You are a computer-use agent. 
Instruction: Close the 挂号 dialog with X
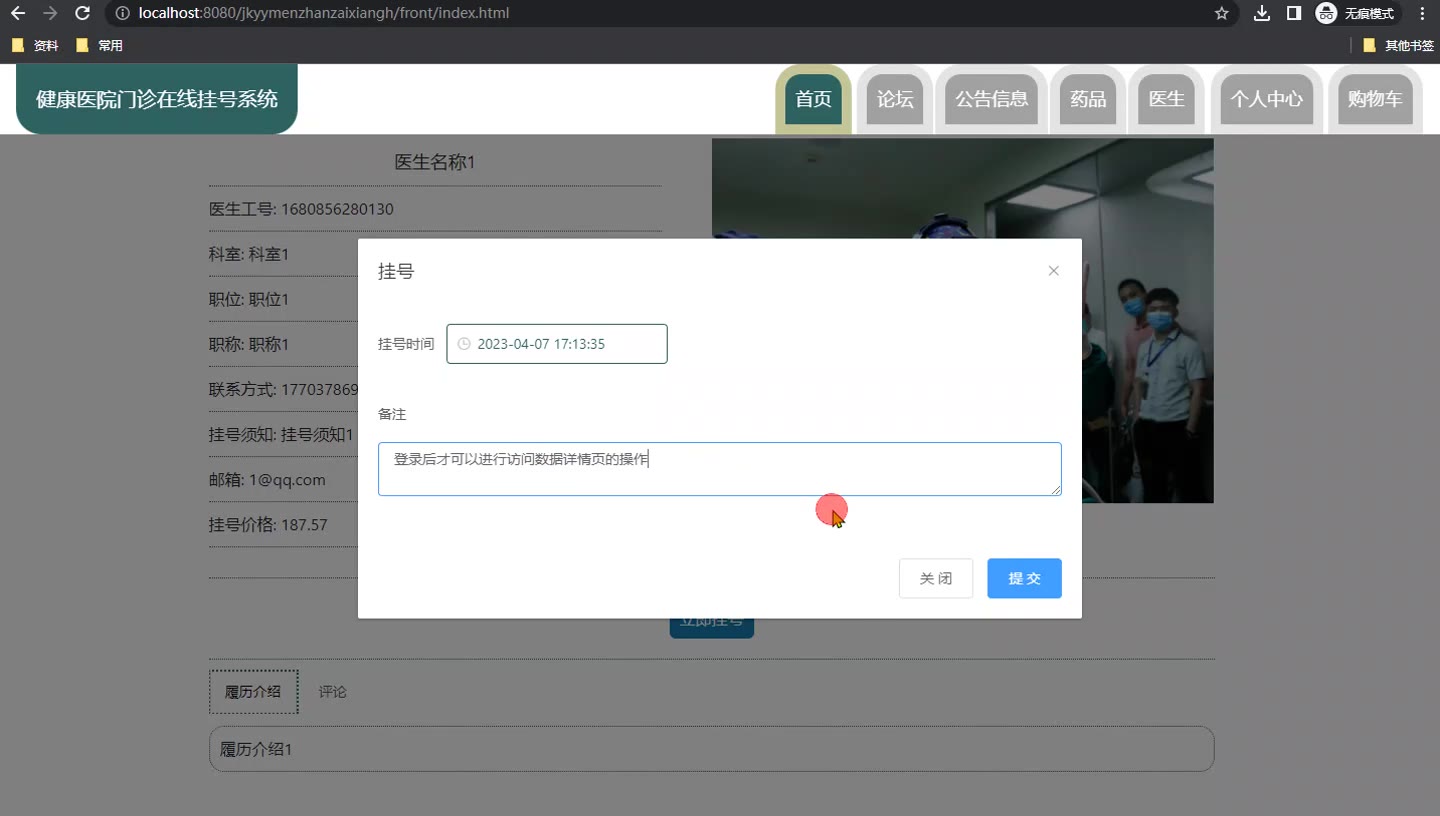tap(1053, 271)
